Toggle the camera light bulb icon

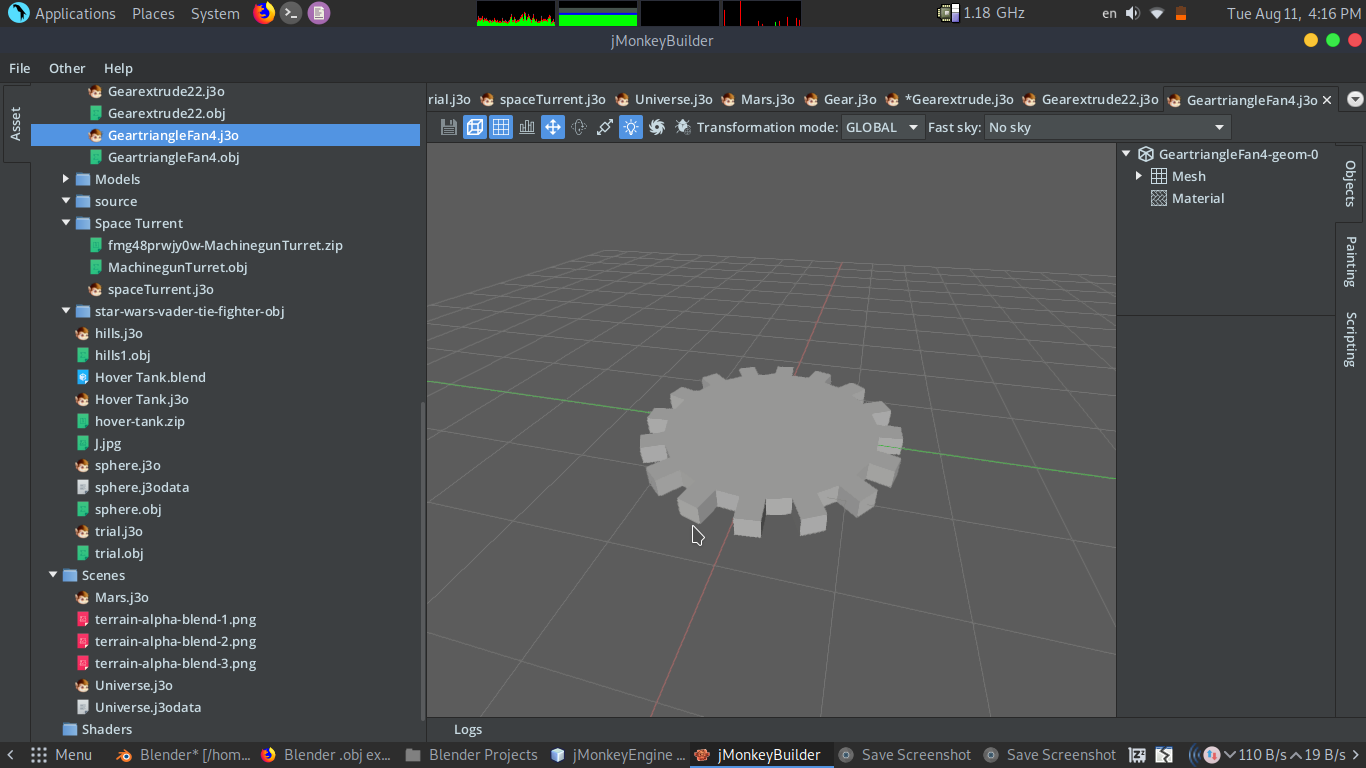coord(631,127)
